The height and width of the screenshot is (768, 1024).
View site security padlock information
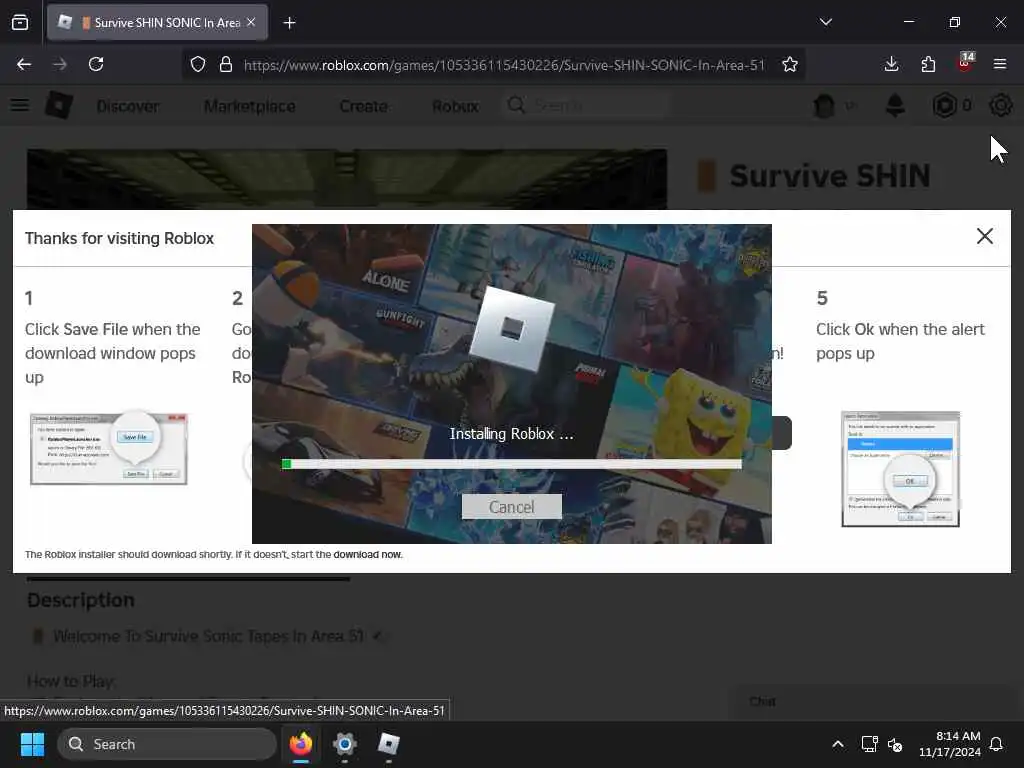[226, 65]
